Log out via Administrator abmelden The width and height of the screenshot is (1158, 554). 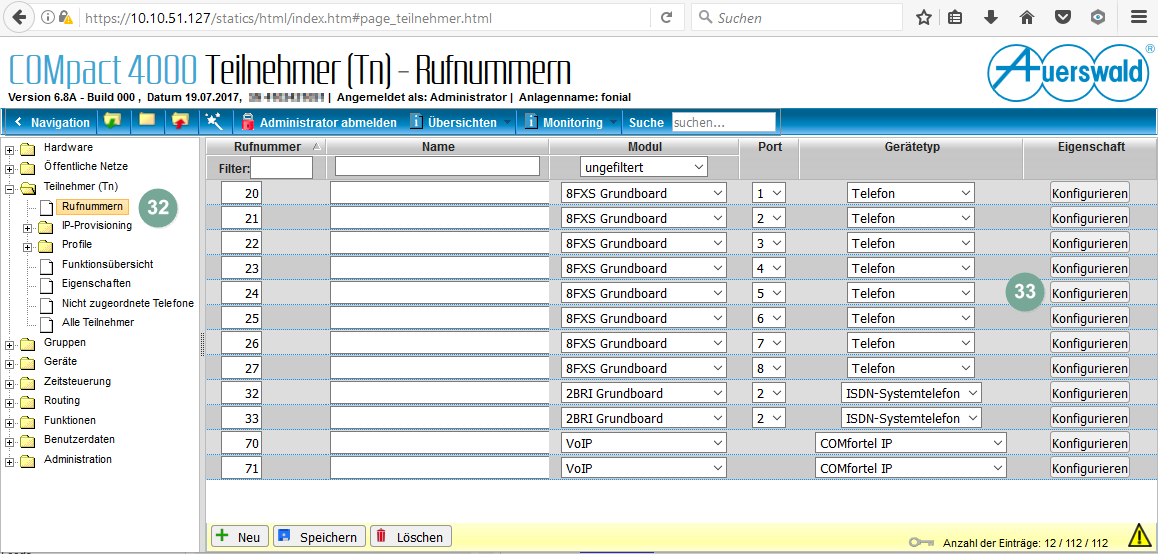(320, 122)
